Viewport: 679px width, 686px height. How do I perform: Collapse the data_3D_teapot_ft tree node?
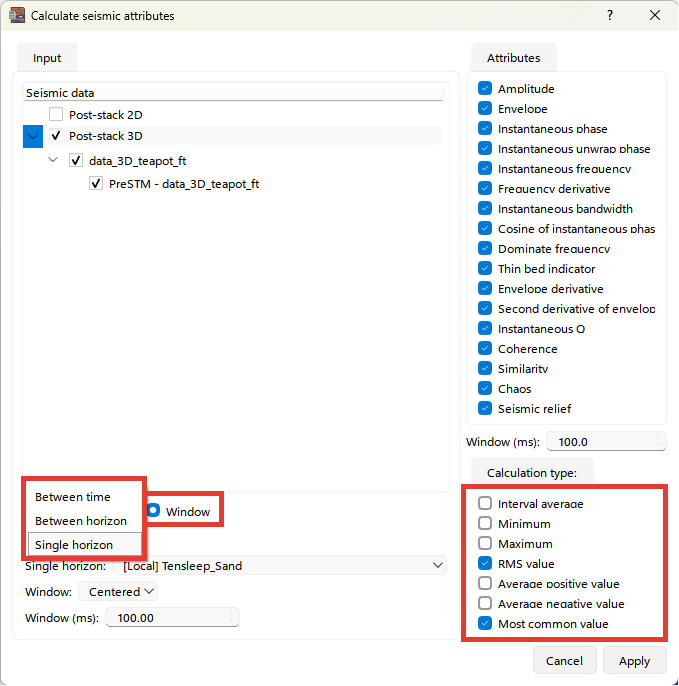pos(53,160)
